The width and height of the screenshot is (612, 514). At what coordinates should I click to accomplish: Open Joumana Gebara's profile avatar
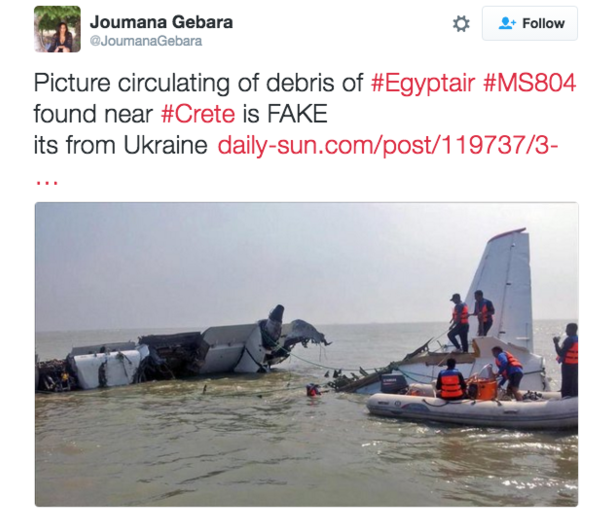[57, 29]
